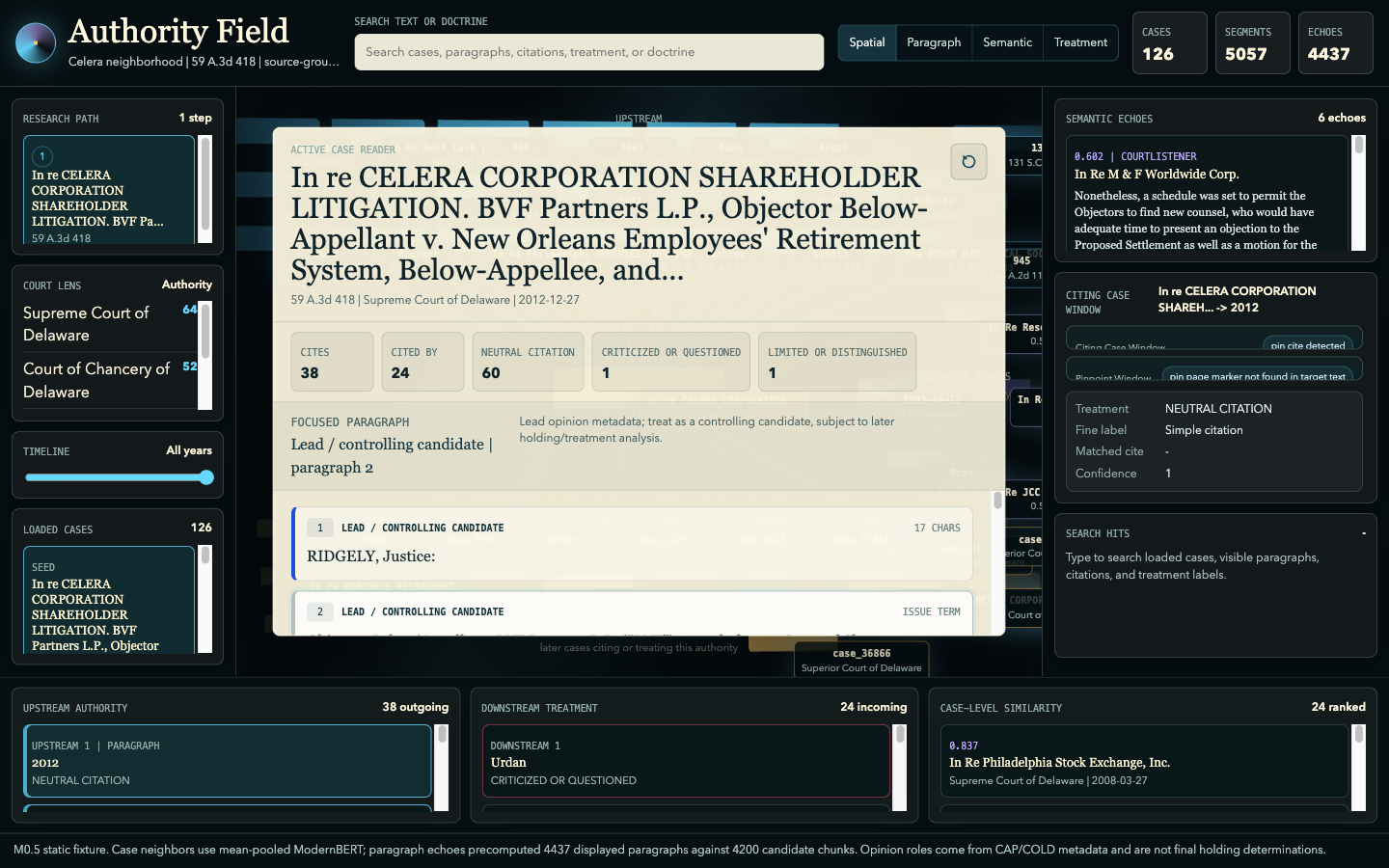Click the 'Confidence' row label in the treatment details
Screen dimensions: 1389x868
point(1105,474)
